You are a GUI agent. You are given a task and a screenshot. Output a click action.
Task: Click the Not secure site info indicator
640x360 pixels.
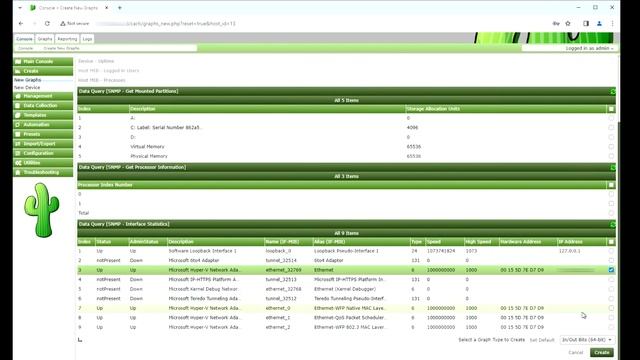[x=75, y=24]
